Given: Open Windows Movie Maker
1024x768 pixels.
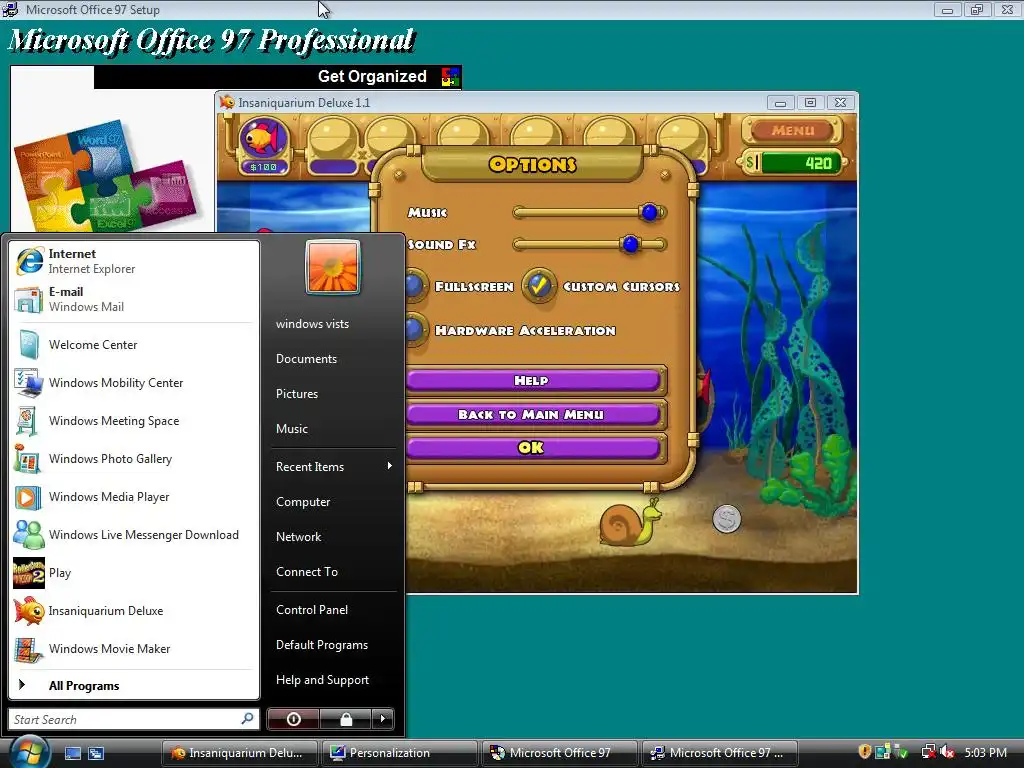Looking at the screenshot, I should [x=134, y=648].
